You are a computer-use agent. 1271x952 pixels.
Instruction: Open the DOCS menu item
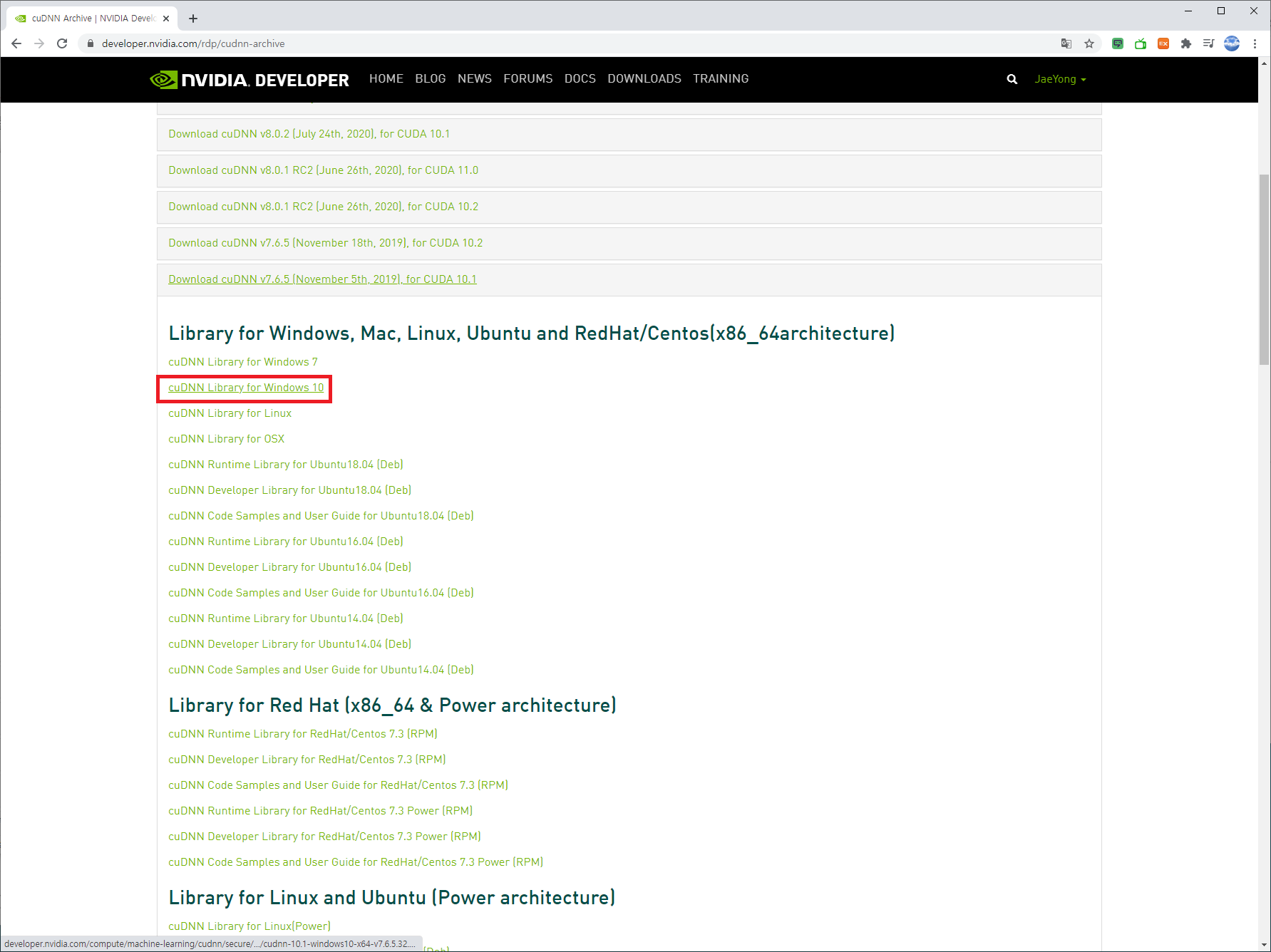click(x=580, y=78)
